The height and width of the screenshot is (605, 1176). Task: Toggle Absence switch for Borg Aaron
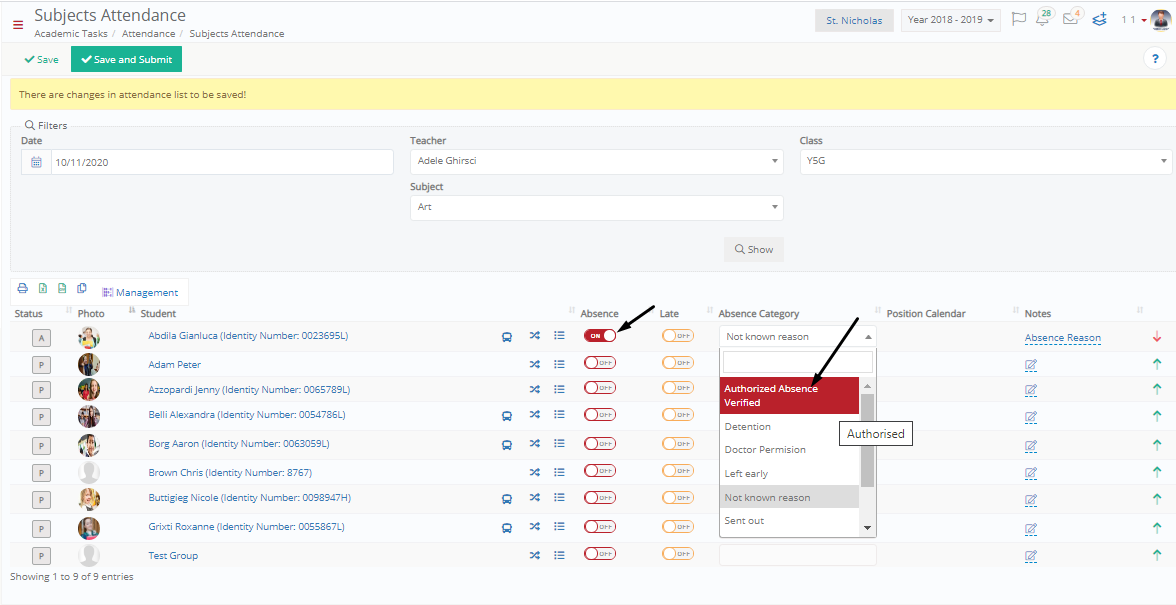[600, 443]
